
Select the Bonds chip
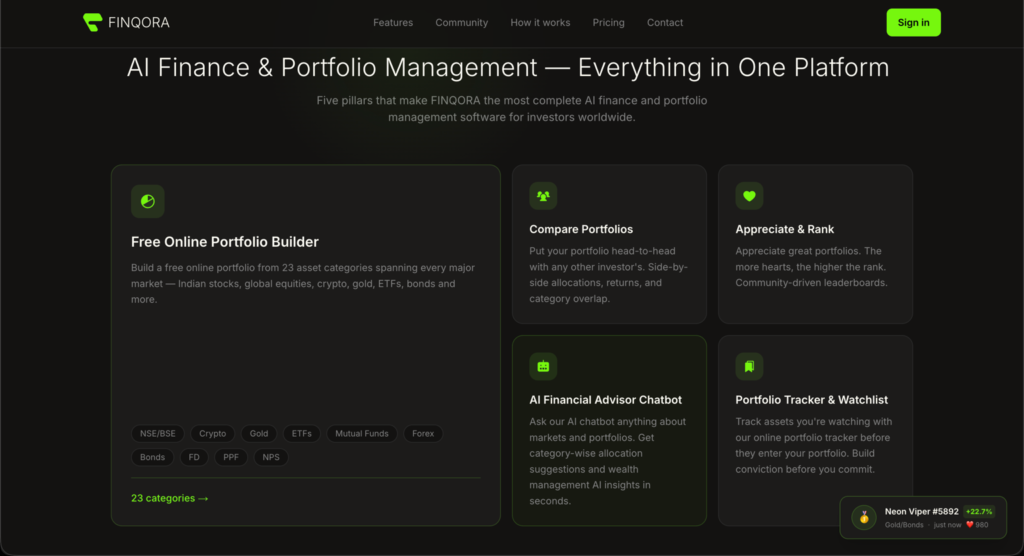152,457
